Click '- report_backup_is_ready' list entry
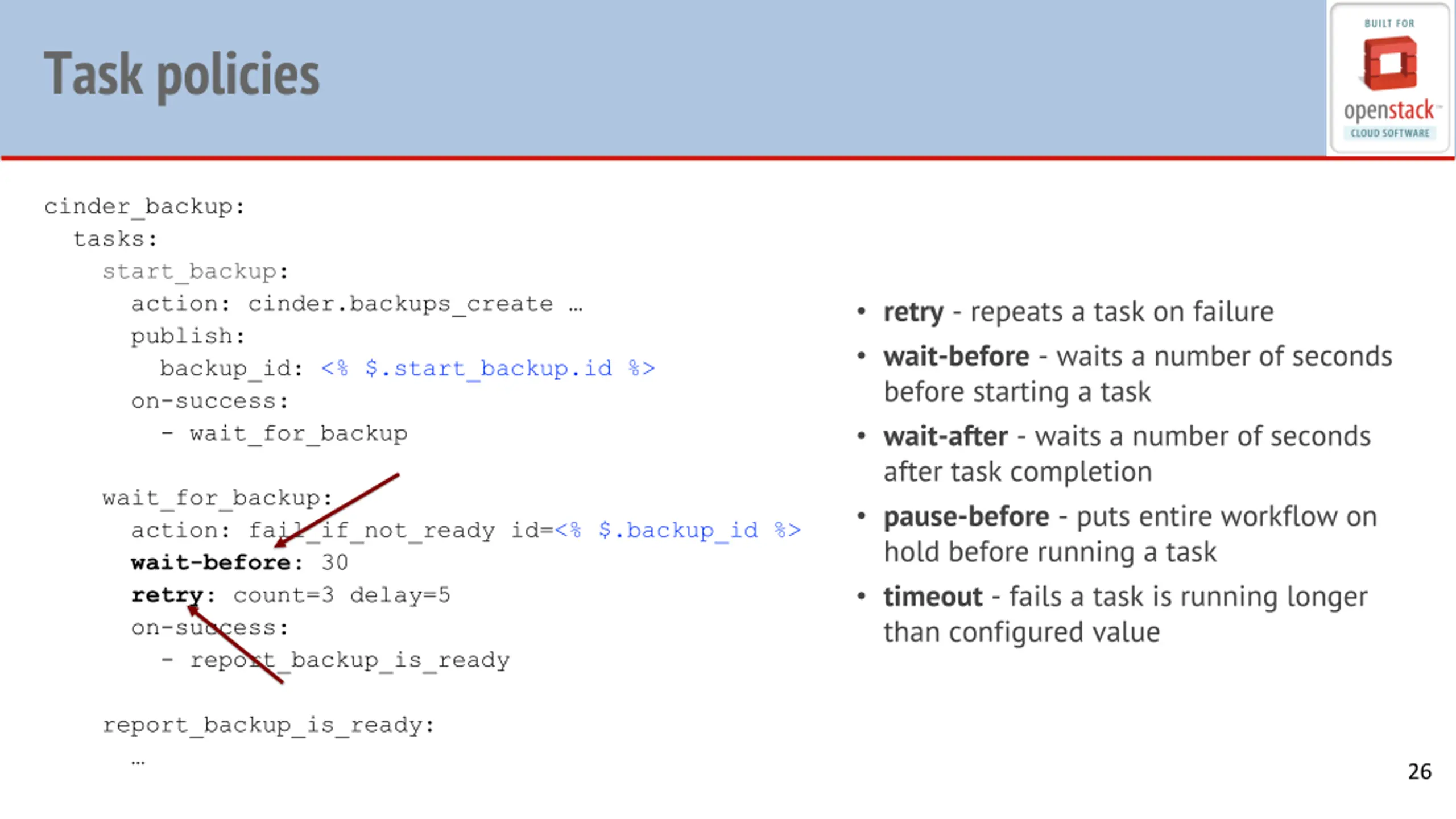Screen dimensions: 1456x819 336,660
